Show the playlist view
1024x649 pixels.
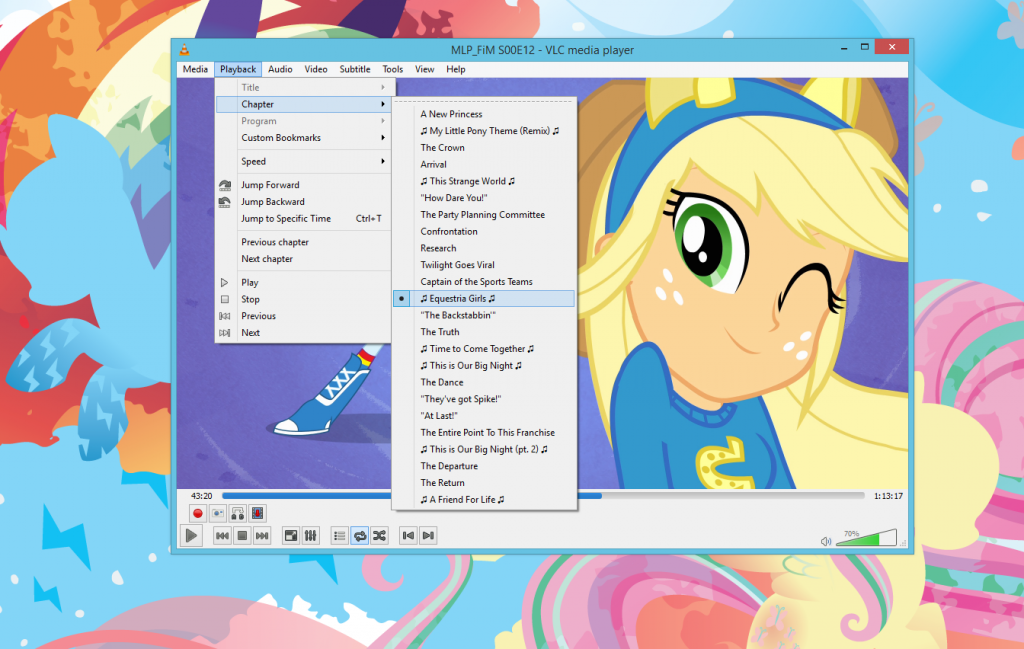click(x=339, y=536)
